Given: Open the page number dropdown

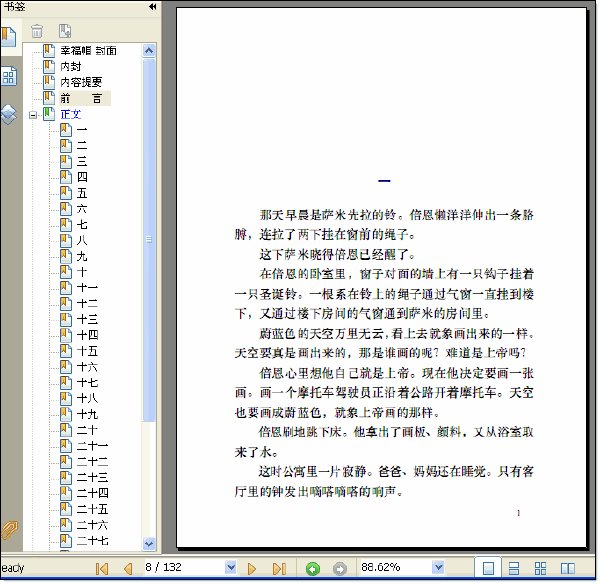Looking at the screenshot, I should pos(231,567).
